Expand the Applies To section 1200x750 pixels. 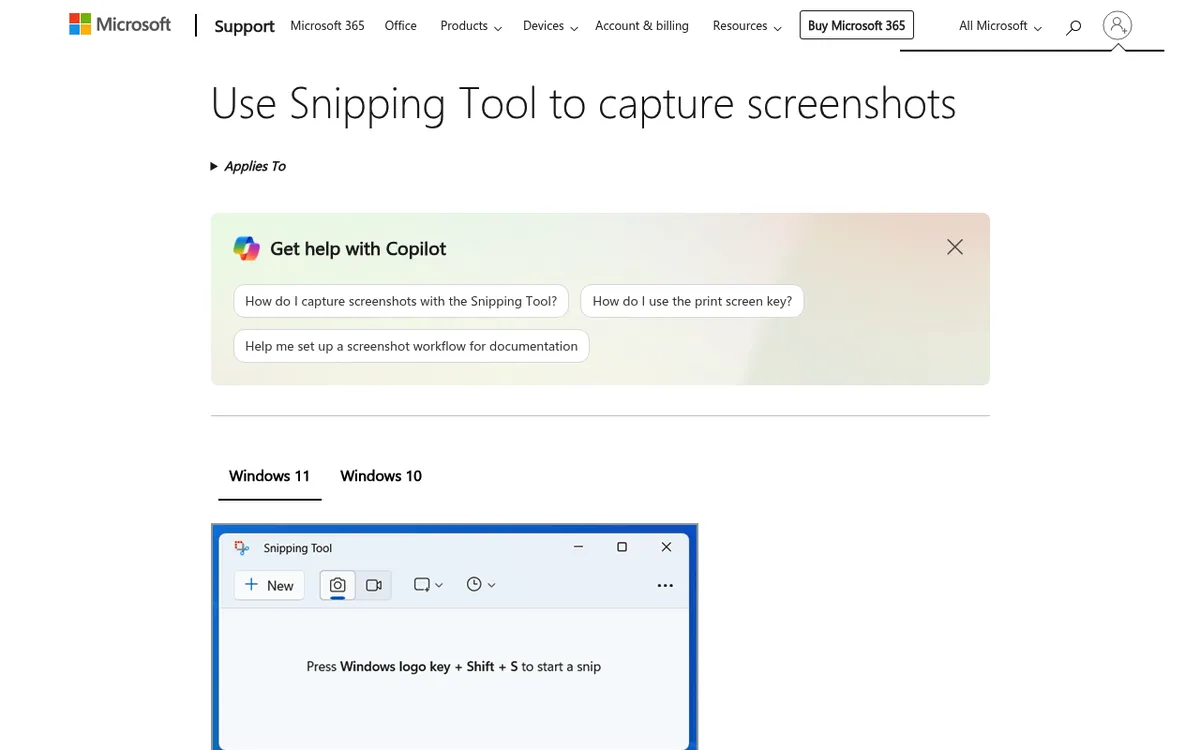pos(248,166)
